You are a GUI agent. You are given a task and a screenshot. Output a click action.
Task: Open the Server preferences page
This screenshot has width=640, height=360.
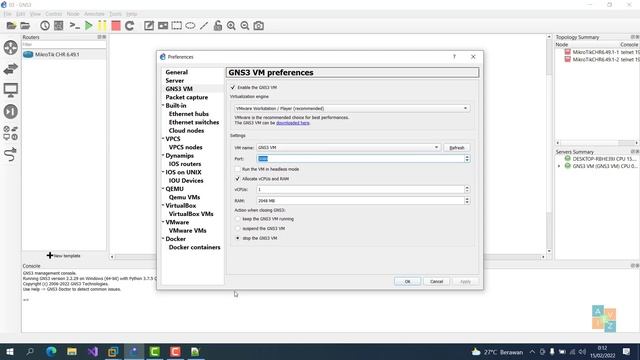pos(175,80)
